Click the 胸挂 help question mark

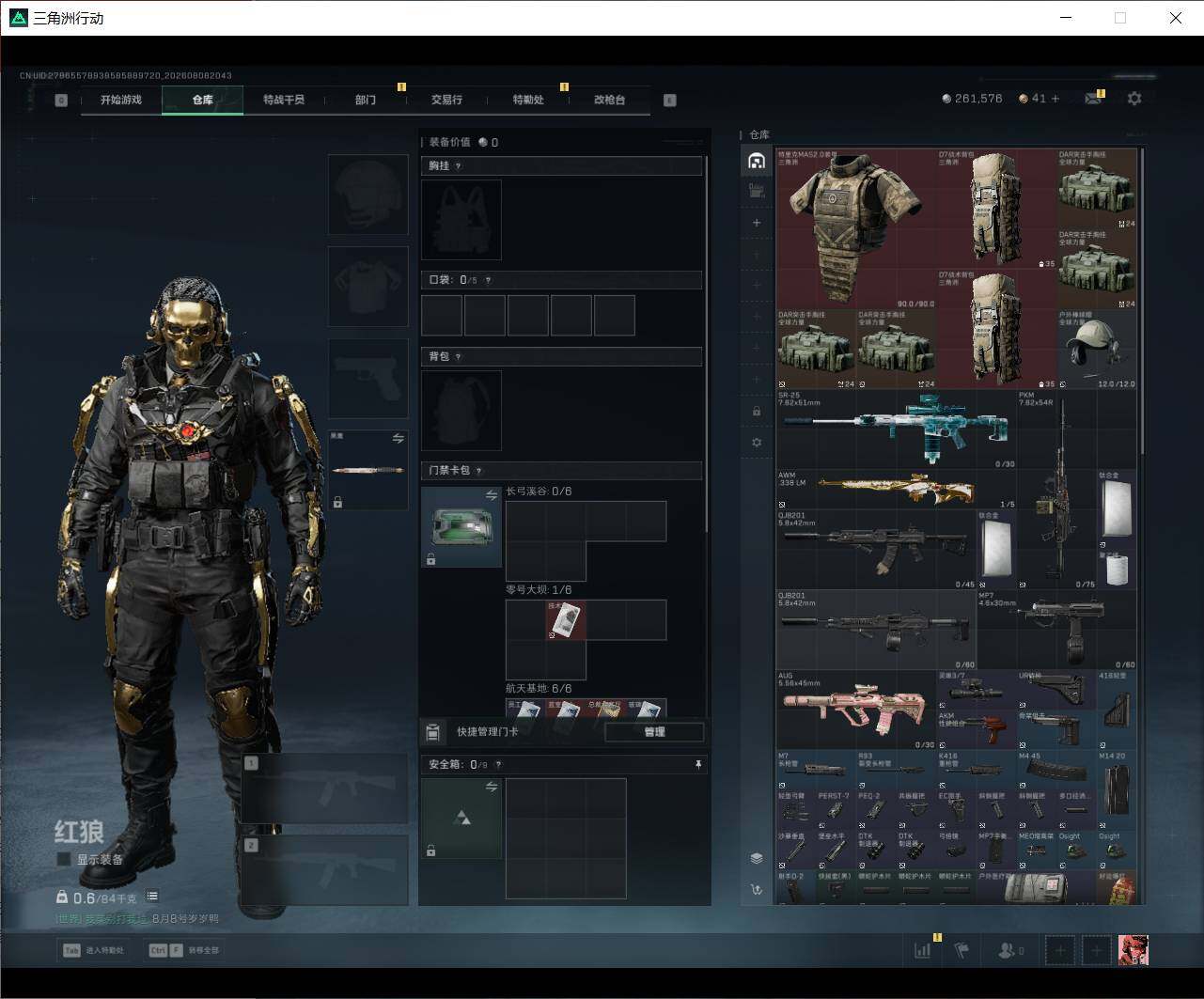(x=459, y=166)
